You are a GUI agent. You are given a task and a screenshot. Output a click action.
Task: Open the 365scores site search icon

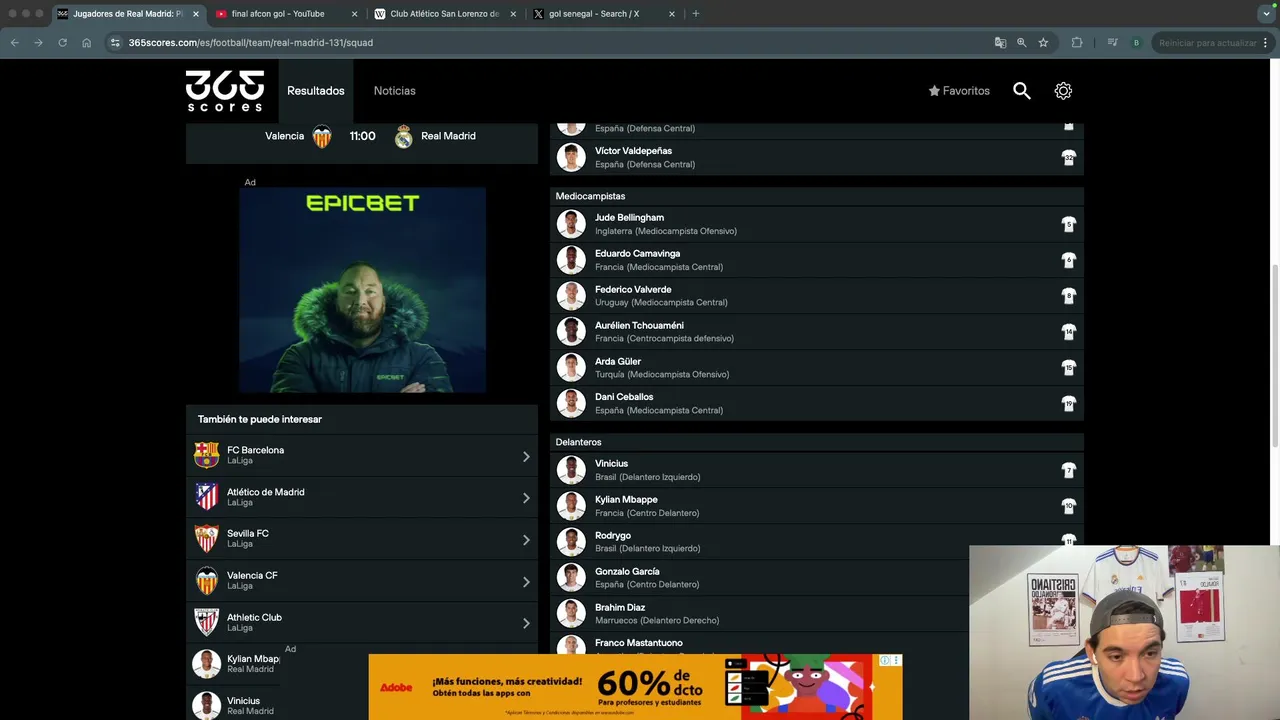[x=1021, y=91]
